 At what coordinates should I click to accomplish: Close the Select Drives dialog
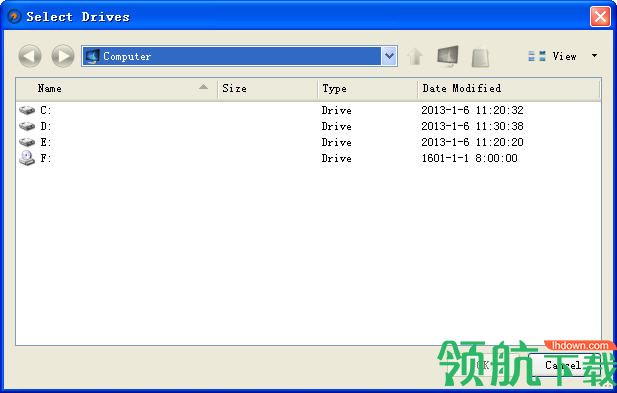click(600, 17)
